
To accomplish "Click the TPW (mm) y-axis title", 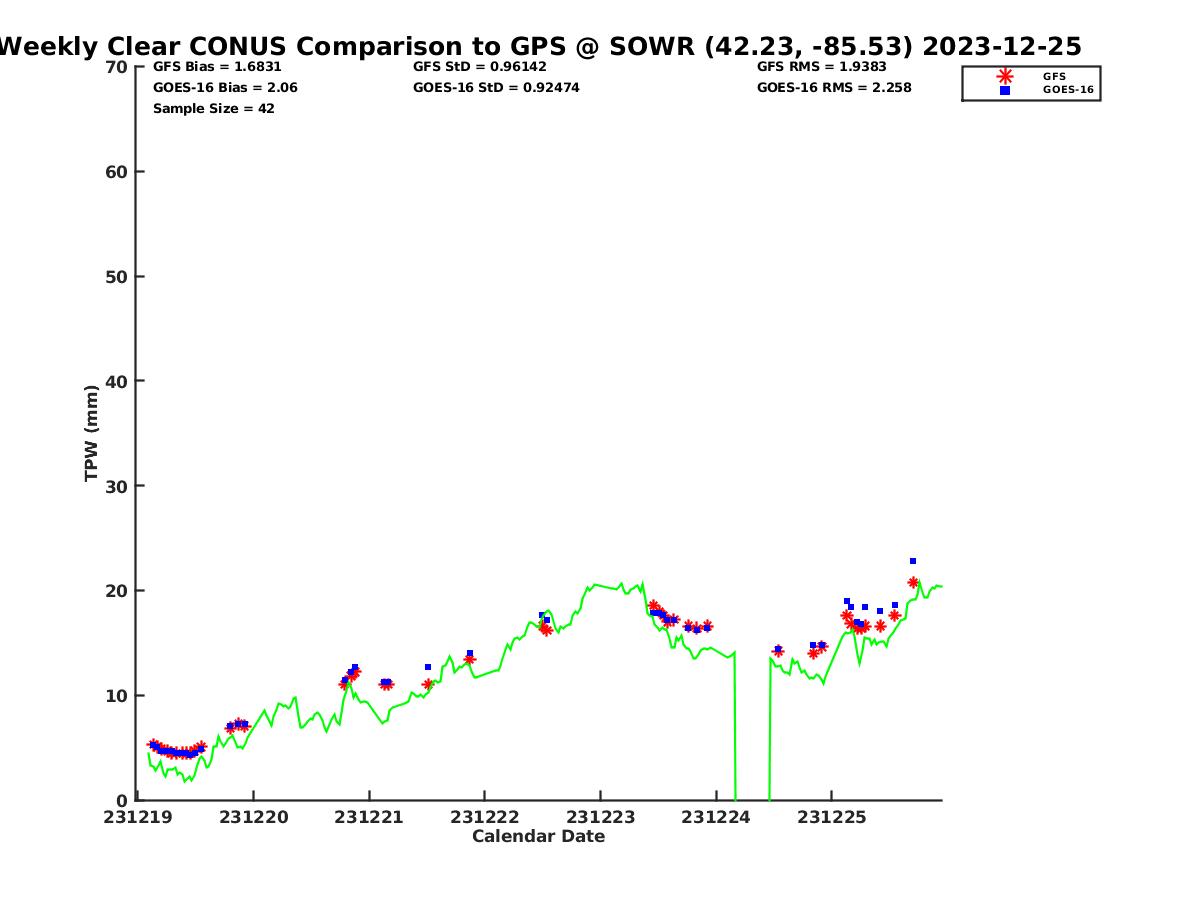I will (x=92, y=433).
